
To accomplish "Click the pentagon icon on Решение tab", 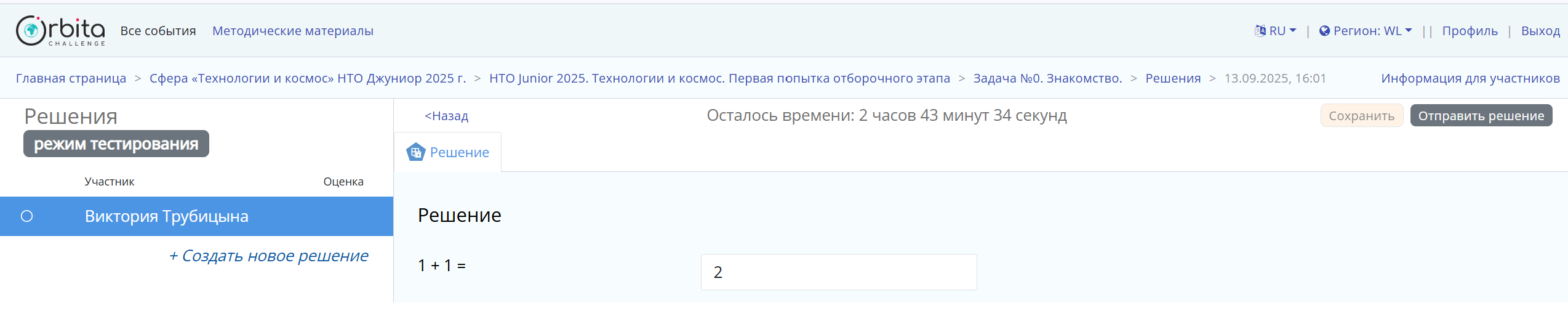I will [416, 152].
